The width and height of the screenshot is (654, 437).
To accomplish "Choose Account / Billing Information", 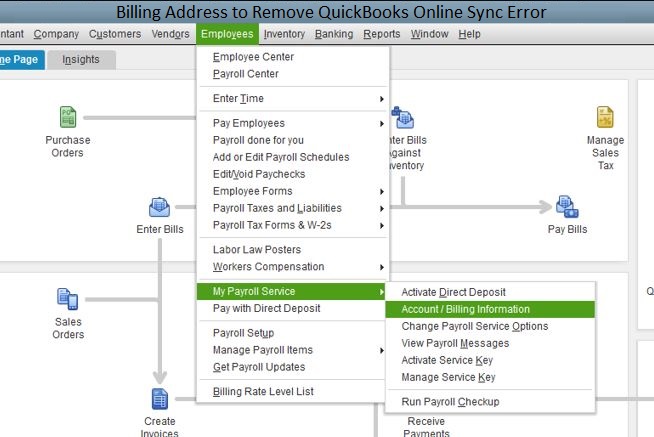I will [490, 309].
